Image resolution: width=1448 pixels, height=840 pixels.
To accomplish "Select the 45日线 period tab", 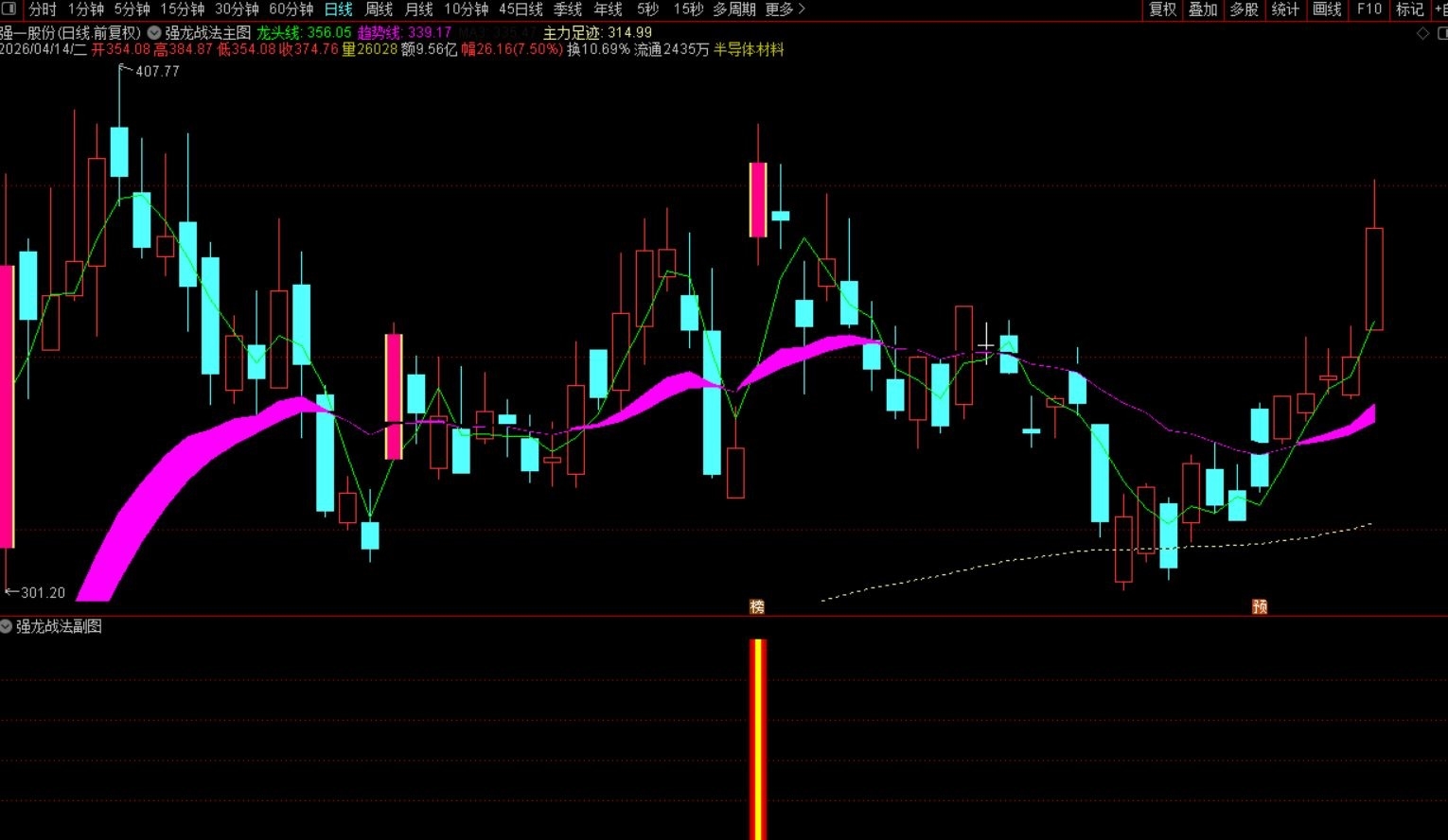I will [x=521, y=9].
